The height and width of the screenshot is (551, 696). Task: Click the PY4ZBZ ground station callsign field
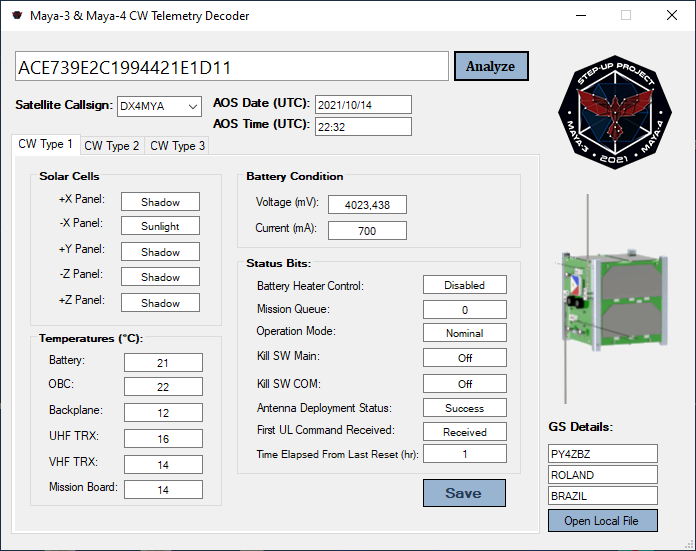point(603,454)
